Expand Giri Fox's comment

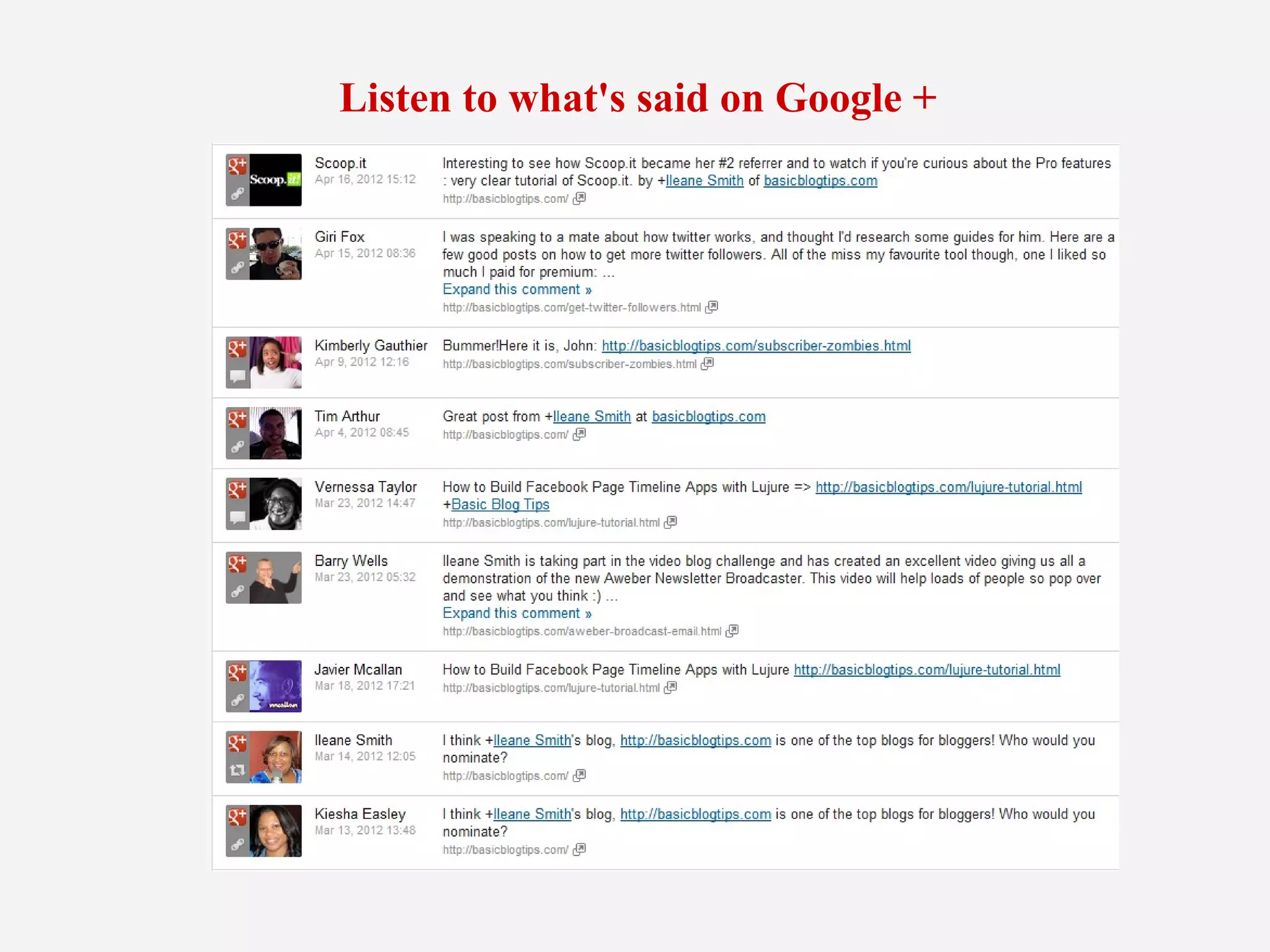pyautogui.click(x=517, y=289)
